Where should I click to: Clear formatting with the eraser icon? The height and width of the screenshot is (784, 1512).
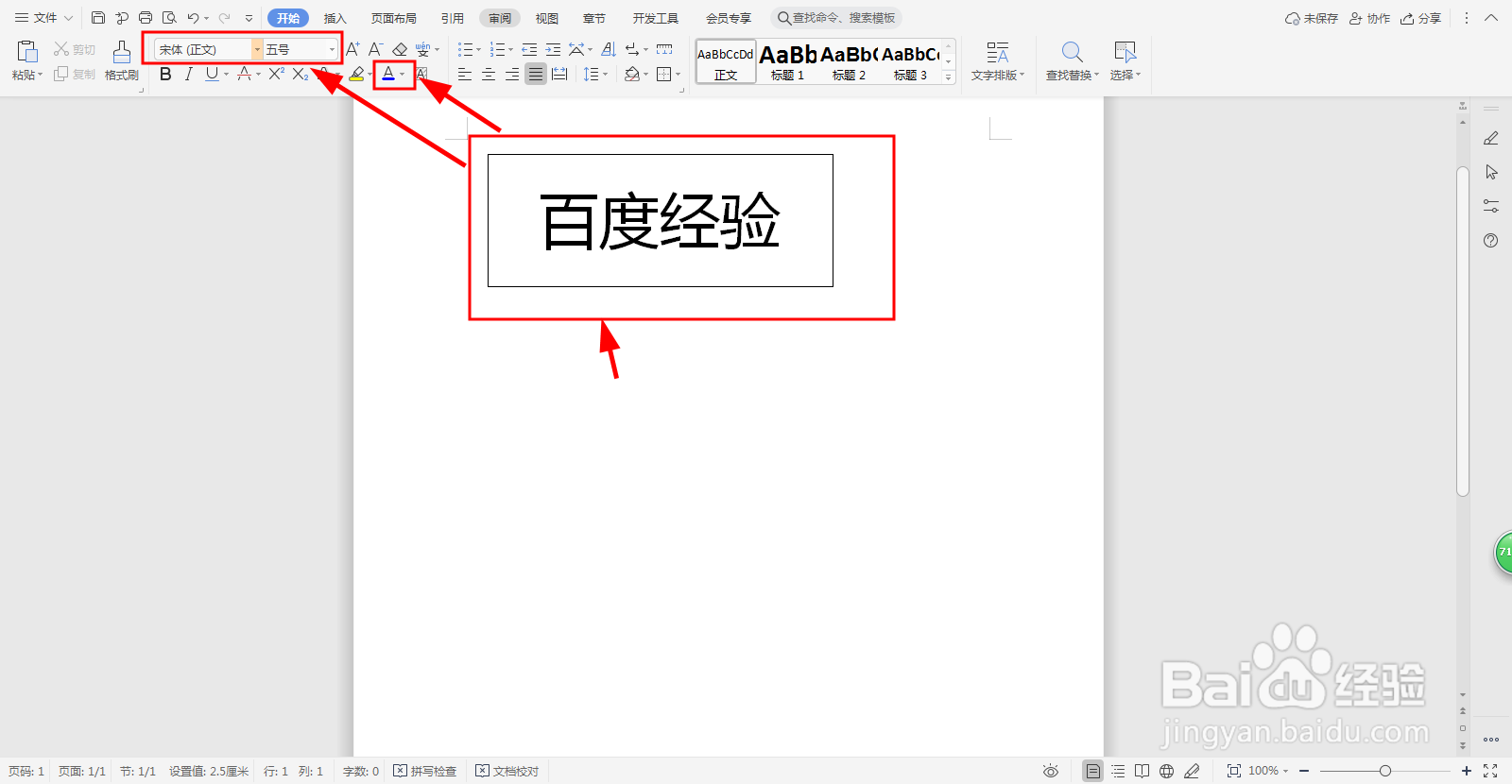400,49
